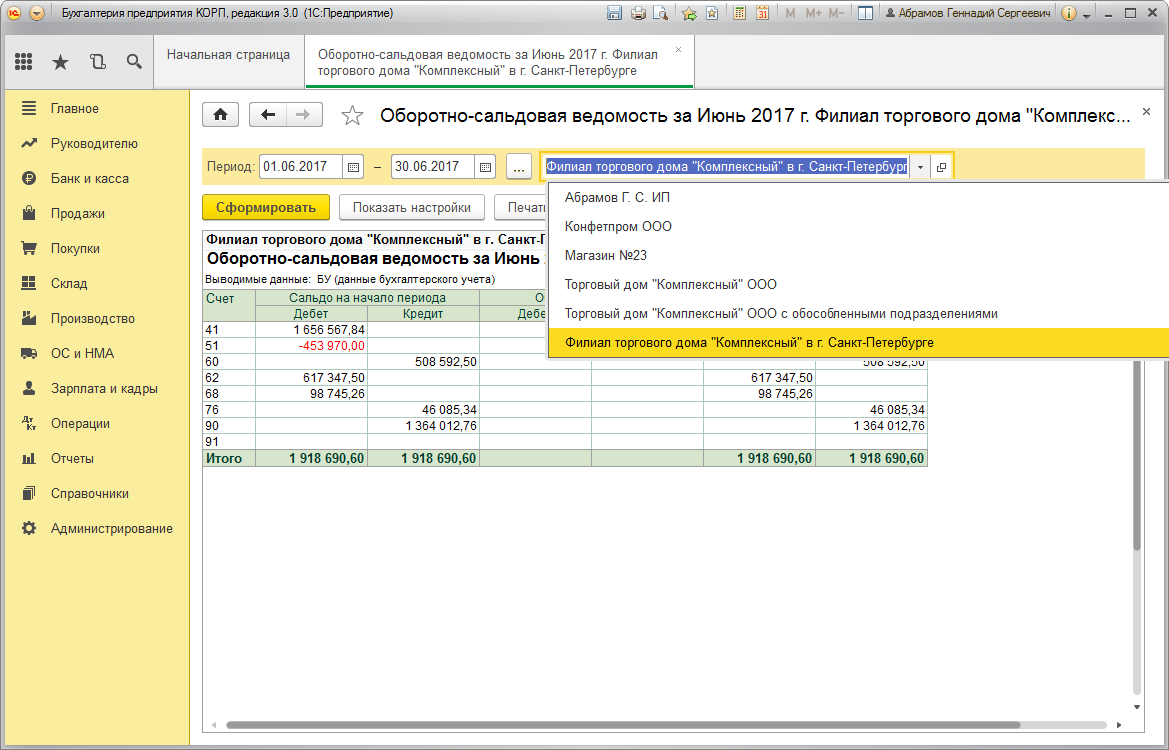Click the end date field 30.06.2017
The width and height of the screenshot is (1169, 750).
pos(433,167)
